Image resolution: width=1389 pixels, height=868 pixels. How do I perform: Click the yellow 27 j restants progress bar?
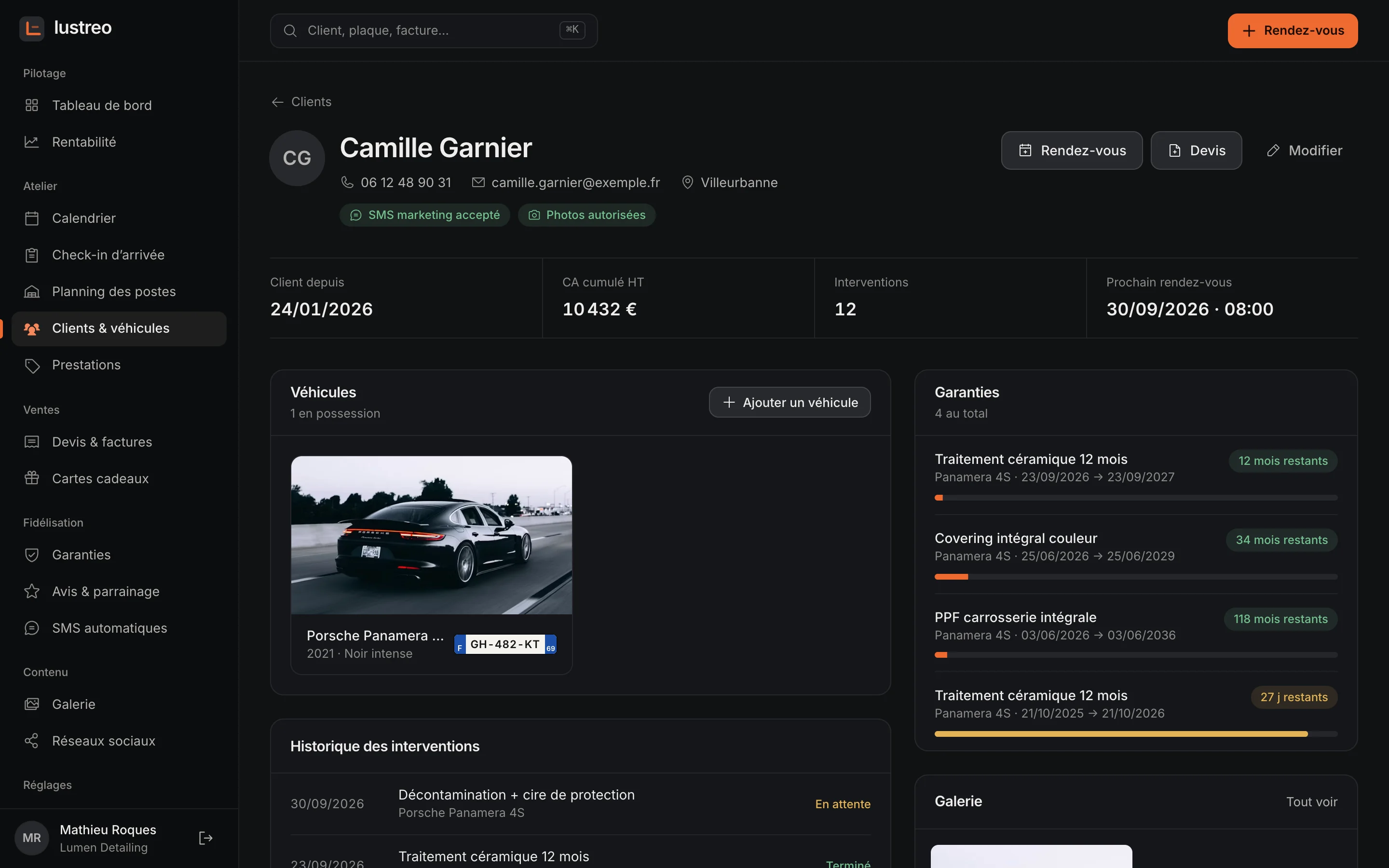[x=1135, y=734]
